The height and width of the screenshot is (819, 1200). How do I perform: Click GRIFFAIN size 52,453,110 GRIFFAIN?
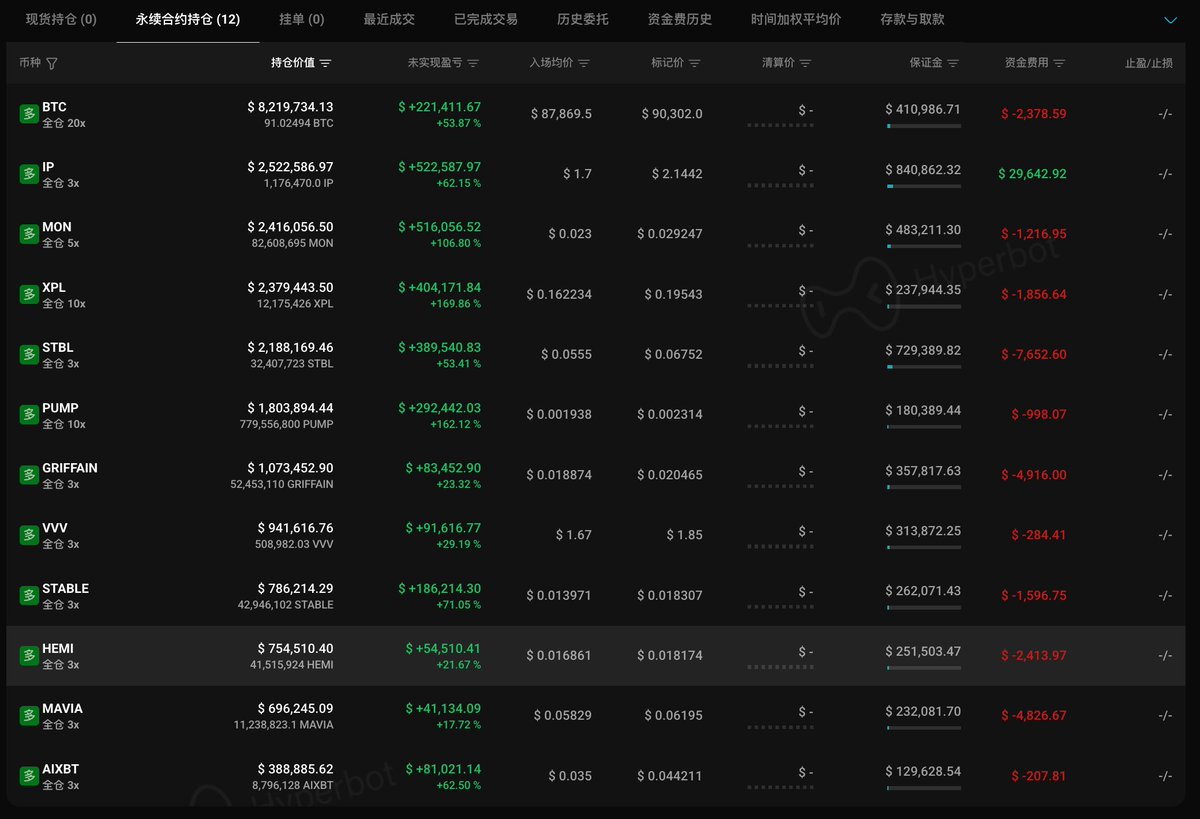click(x=282, y=484)
